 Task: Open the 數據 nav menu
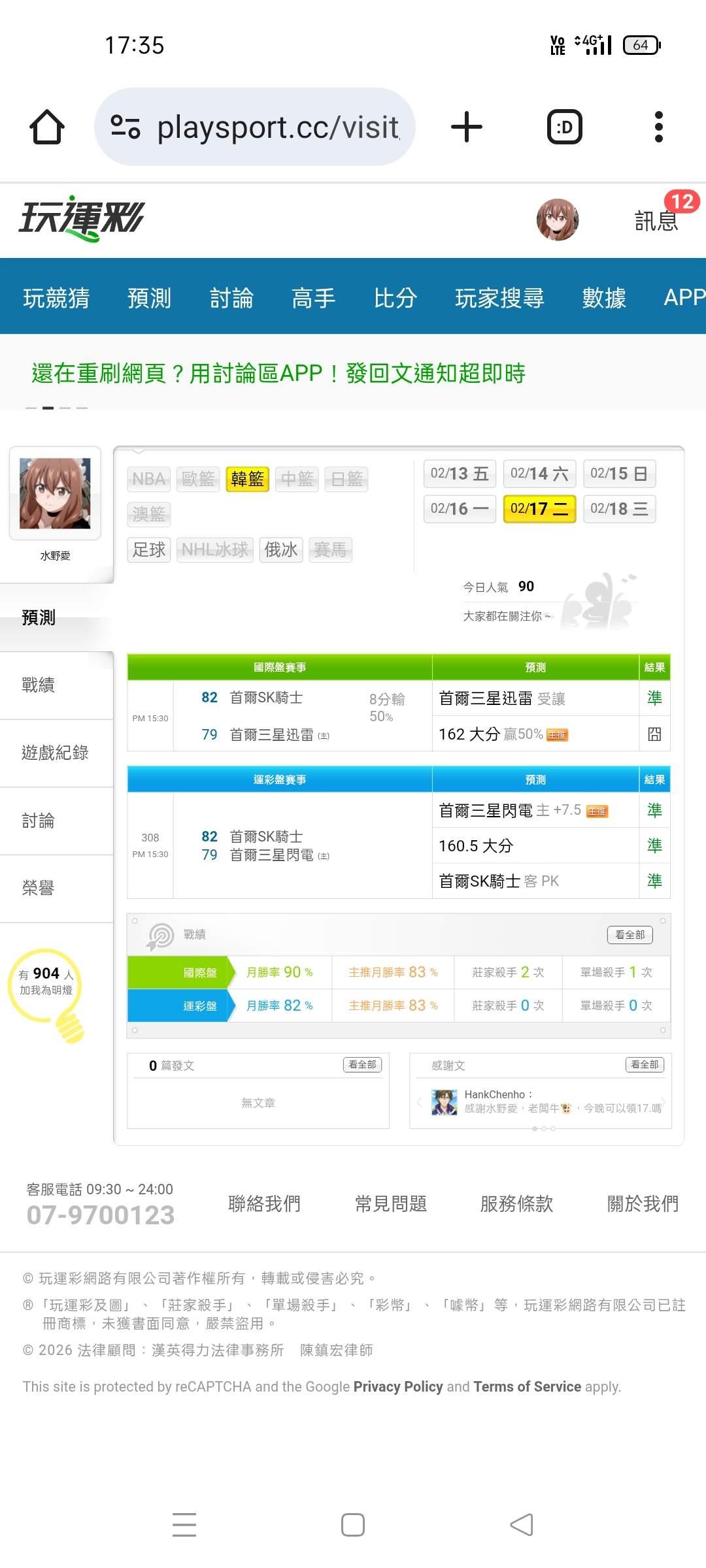click(x=604, y=297)
